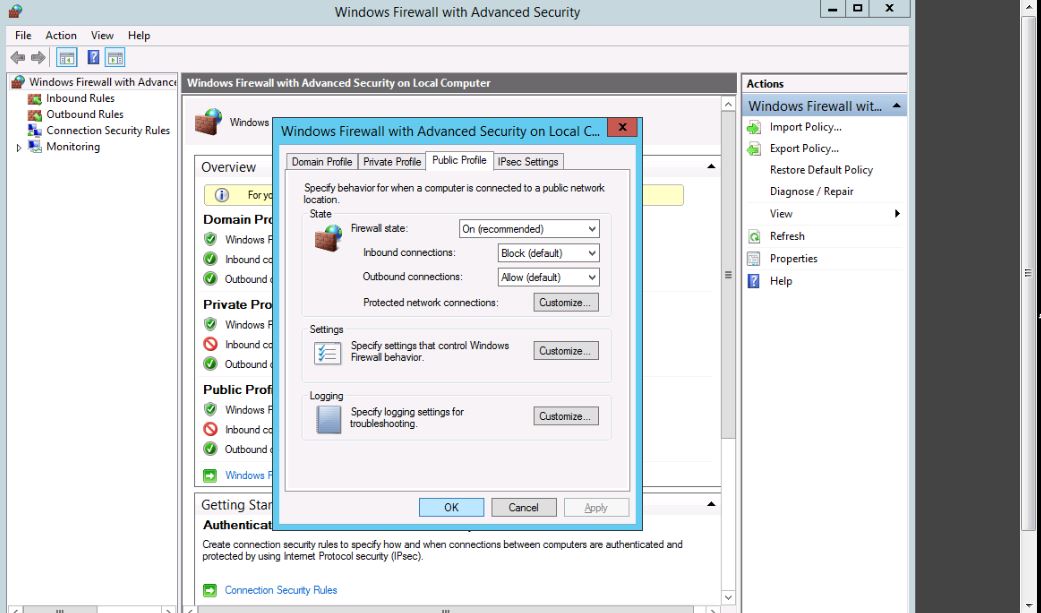The height and width of the screenshot is (613, 1041).
Task: Click the blue Help toolbar icon
Action: coord(93,58)
